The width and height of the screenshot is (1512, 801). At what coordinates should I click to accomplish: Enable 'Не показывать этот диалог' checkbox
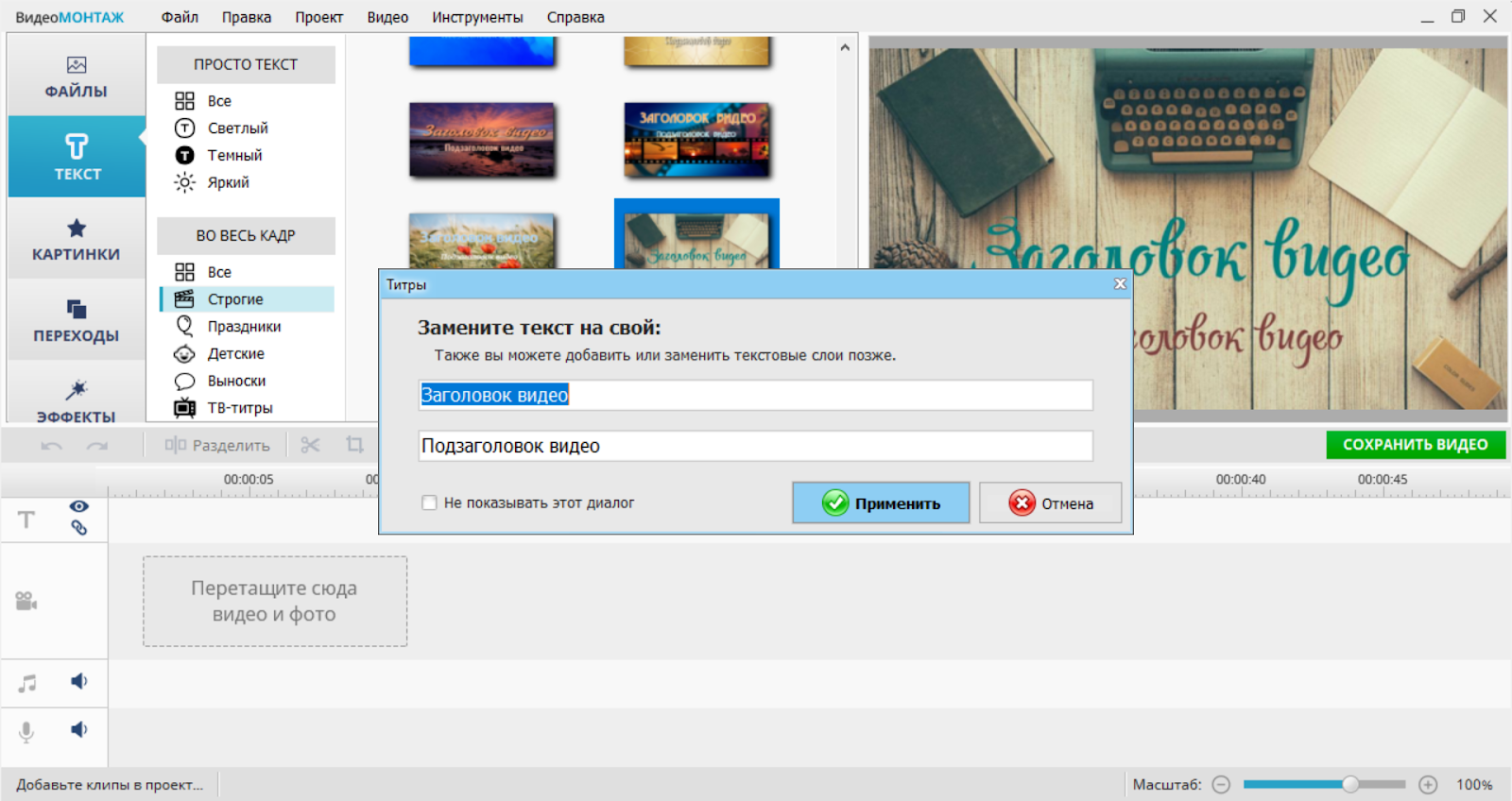point(430,503)
